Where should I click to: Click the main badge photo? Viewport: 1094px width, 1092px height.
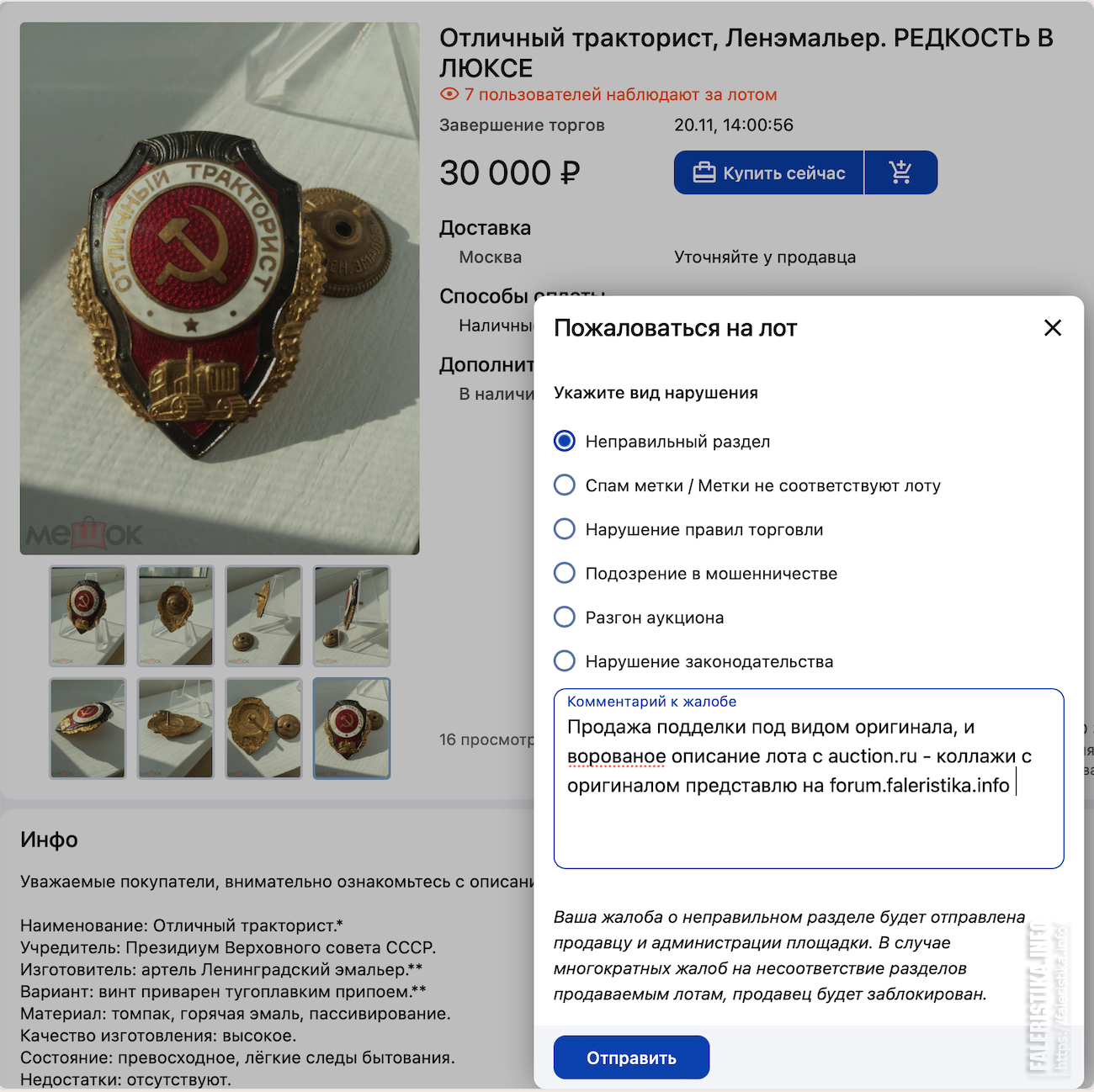220,289
